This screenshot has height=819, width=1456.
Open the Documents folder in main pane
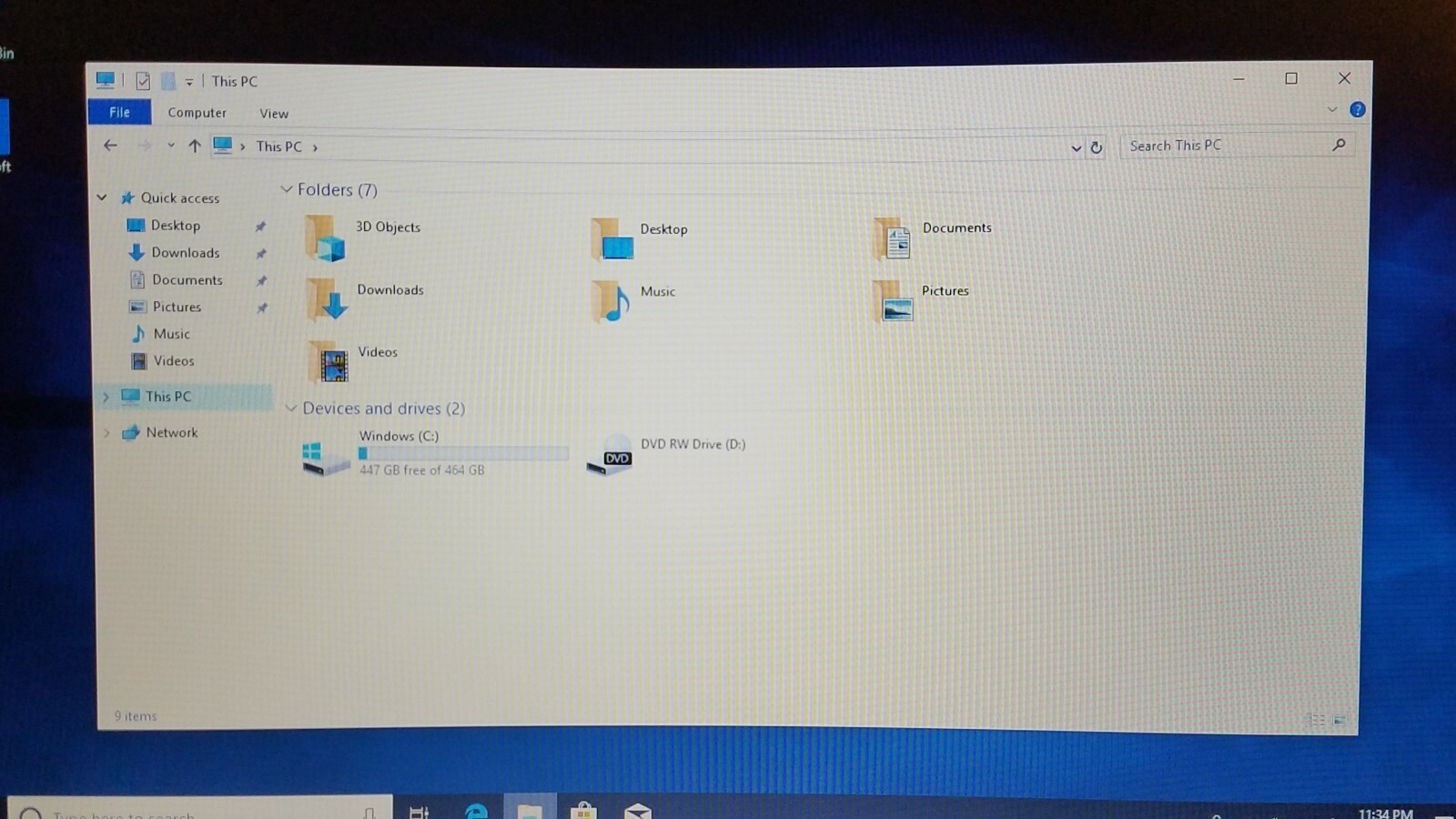pos(933,238)
